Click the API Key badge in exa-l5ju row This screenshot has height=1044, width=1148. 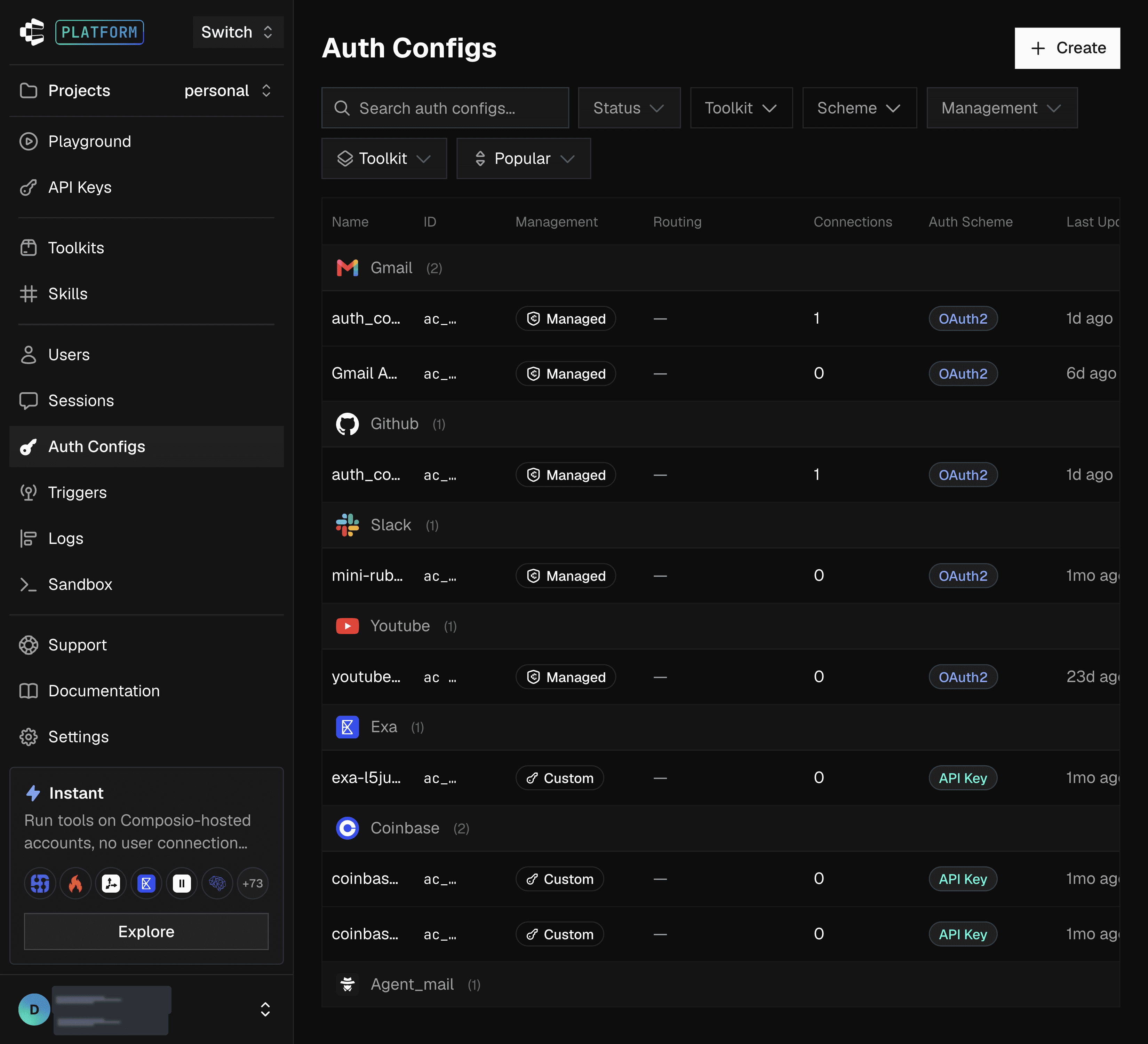963,778
